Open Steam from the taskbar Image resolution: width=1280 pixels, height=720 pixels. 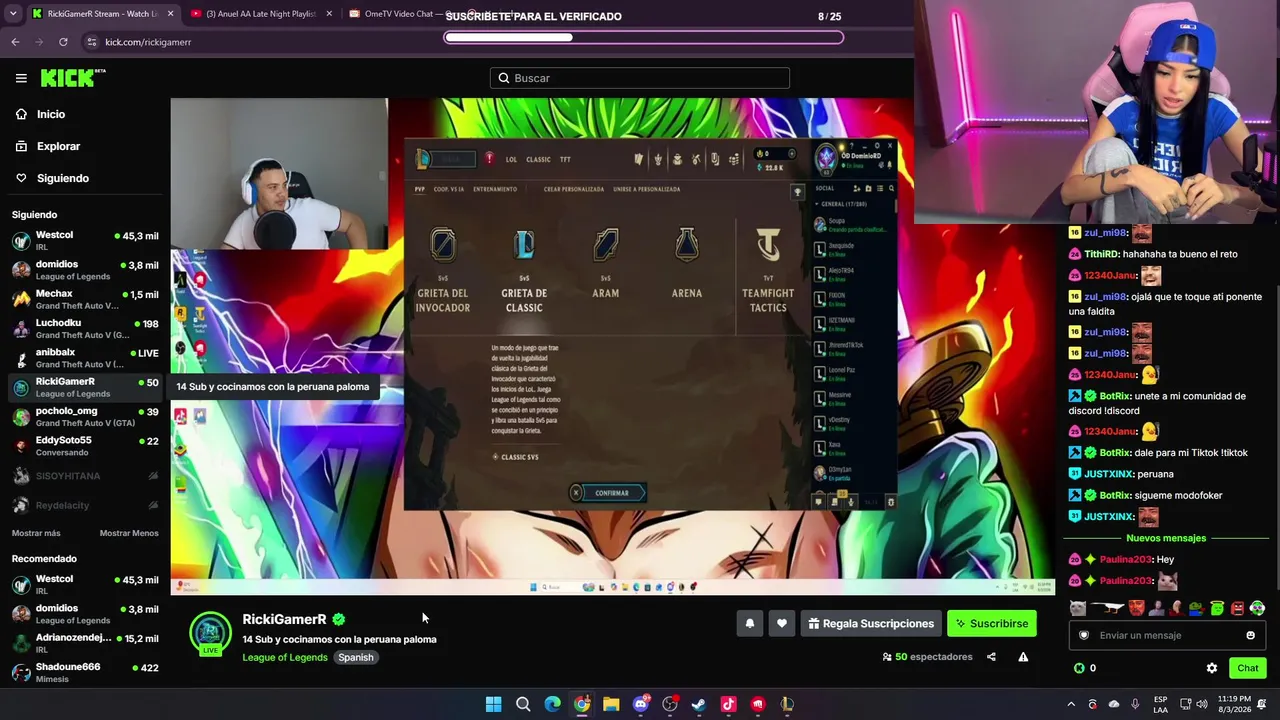pyautogui.click(x=699, y=704)
